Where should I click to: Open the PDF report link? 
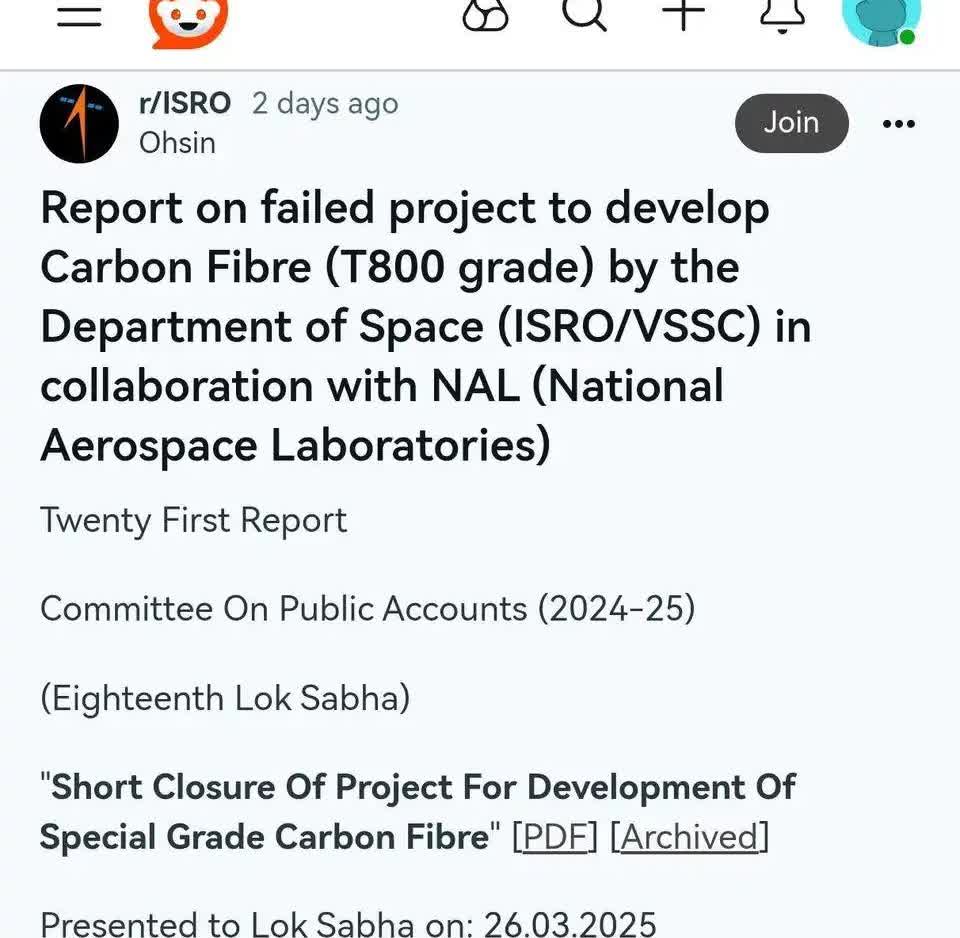555,836
